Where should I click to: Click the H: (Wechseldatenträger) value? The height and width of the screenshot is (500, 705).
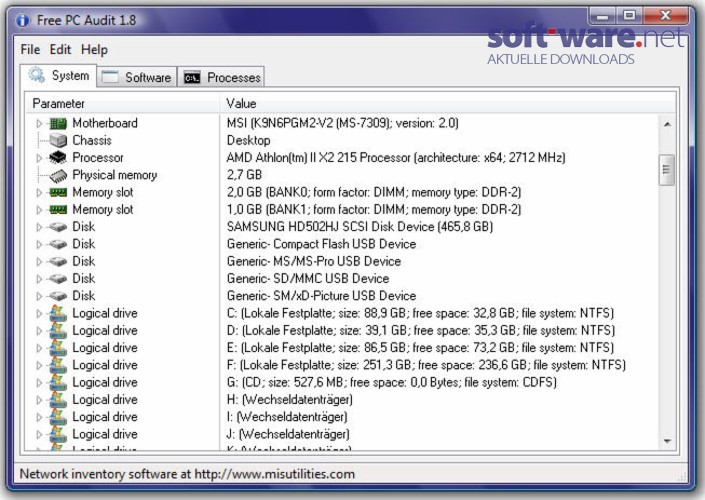[x=290, y=400]
